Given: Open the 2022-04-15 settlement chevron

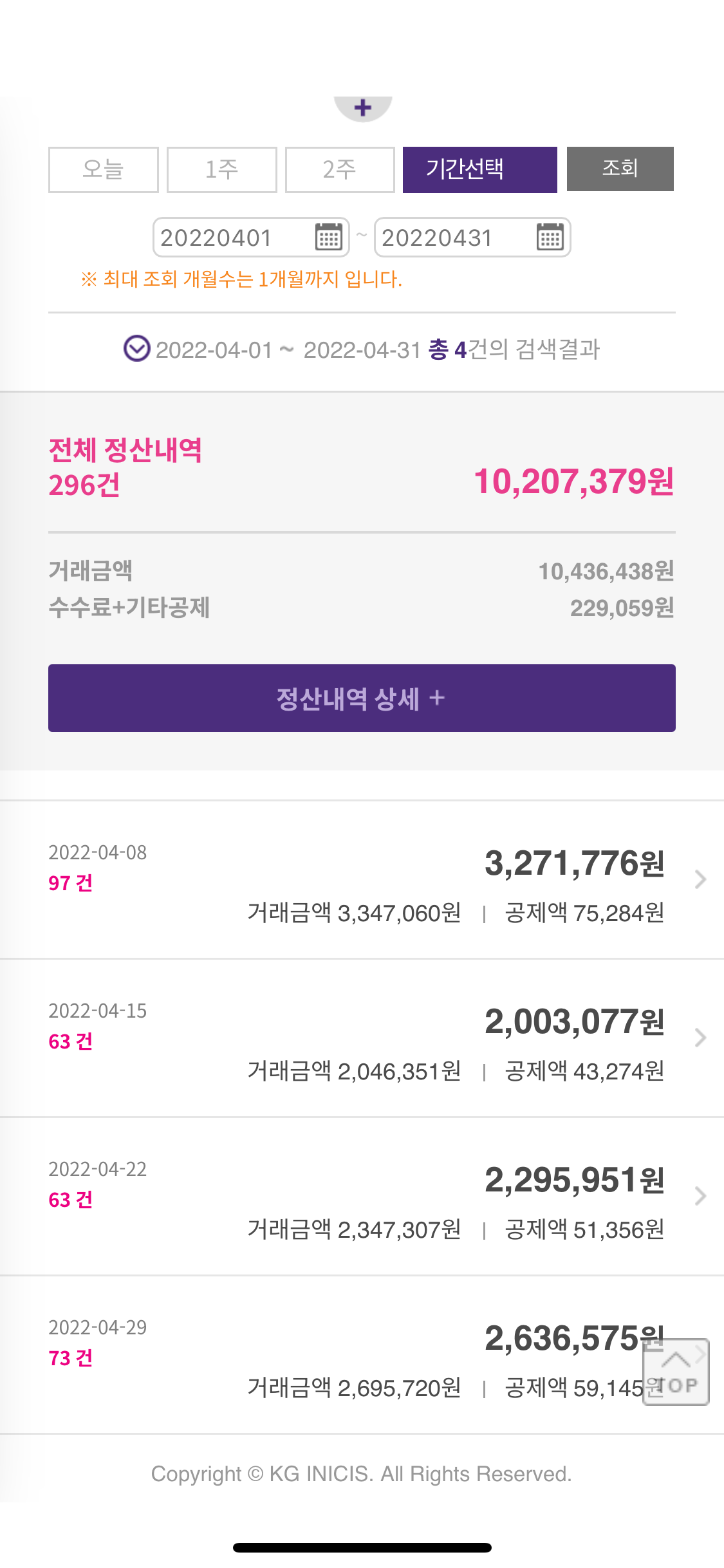Looking at the screenshot, I should pyautogui.click(x=700, y=1038).
